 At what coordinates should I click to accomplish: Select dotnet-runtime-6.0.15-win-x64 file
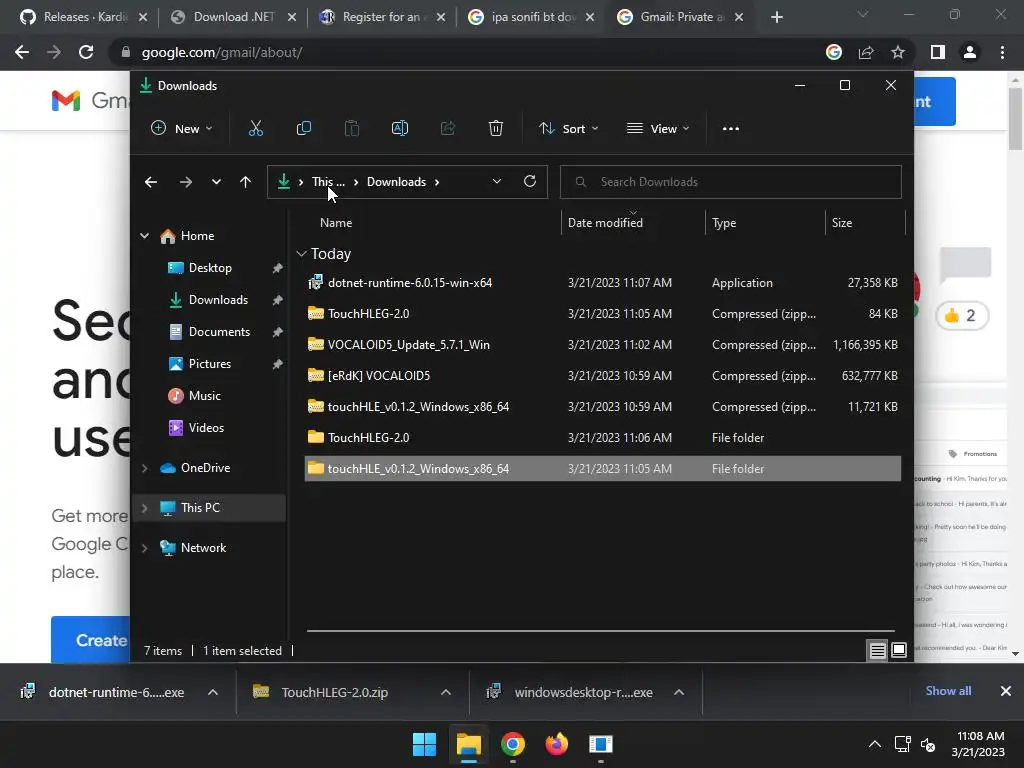click(x=603, y=283)
